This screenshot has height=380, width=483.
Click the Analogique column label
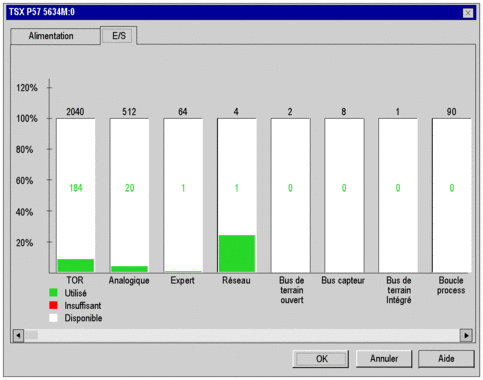click(129, 281)
